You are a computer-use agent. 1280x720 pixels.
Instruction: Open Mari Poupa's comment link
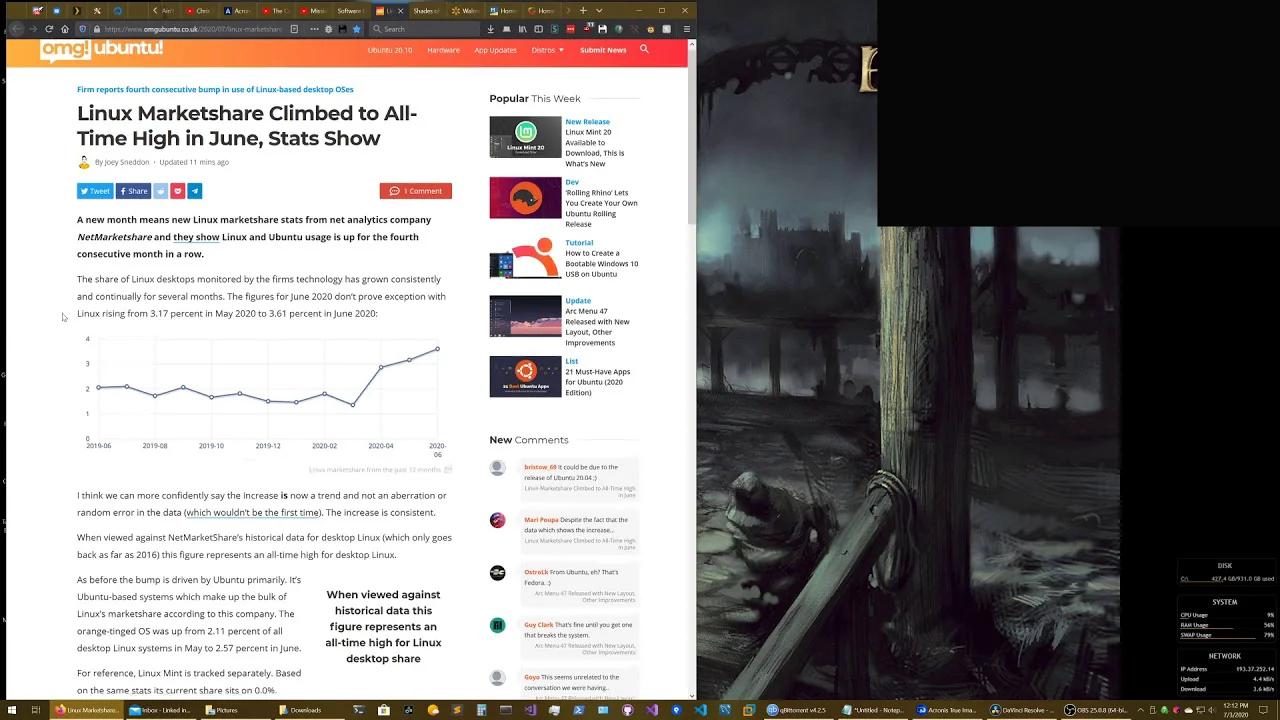click(x=541, y=520)
